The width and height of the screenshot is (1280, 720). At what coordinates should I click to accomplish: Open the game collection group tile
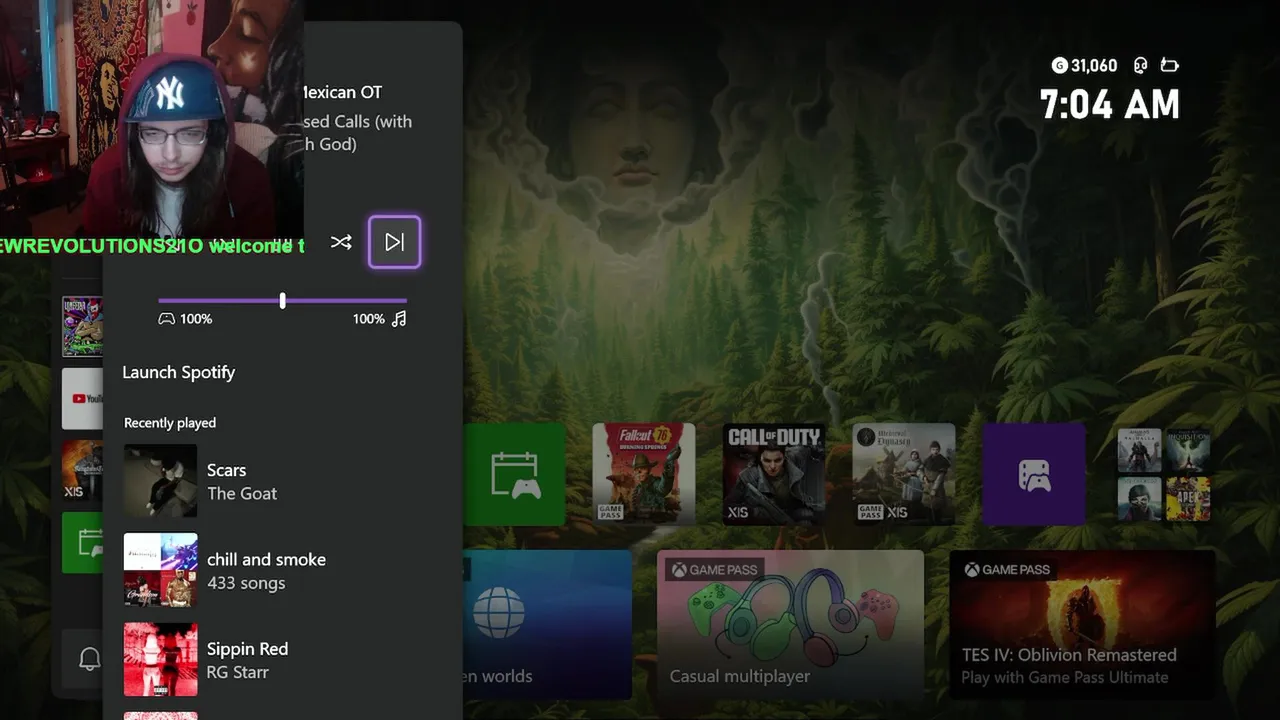1164,474
